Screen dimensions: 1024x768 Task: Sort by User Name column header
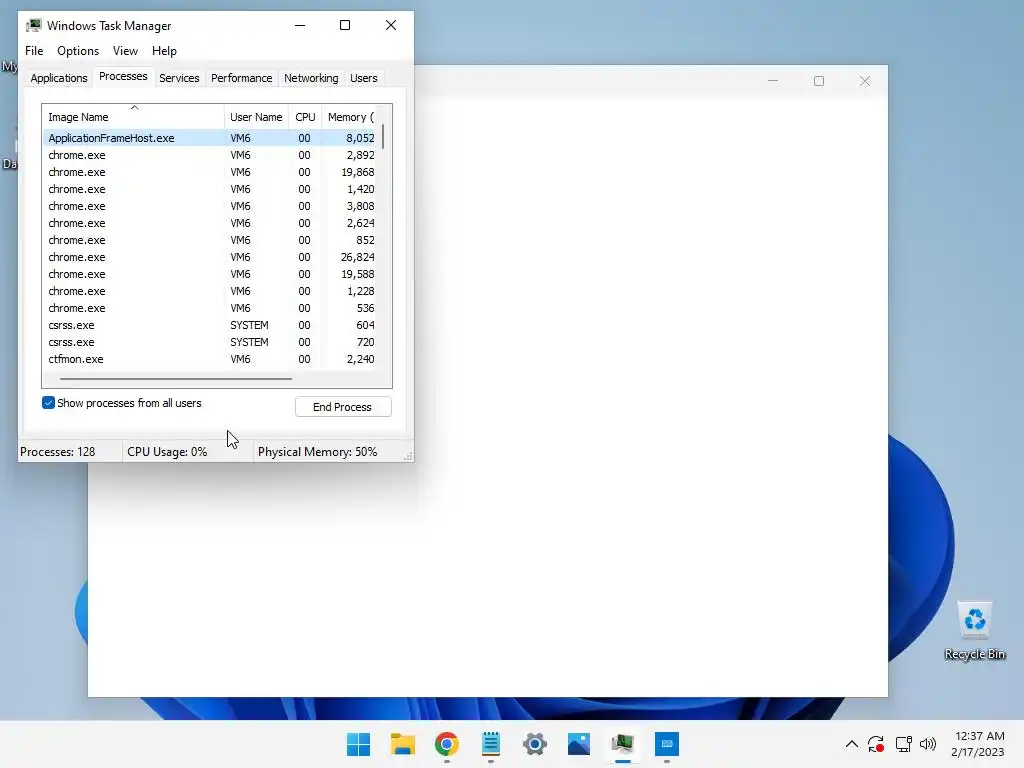pyautogui.click(x=256, y=117)
